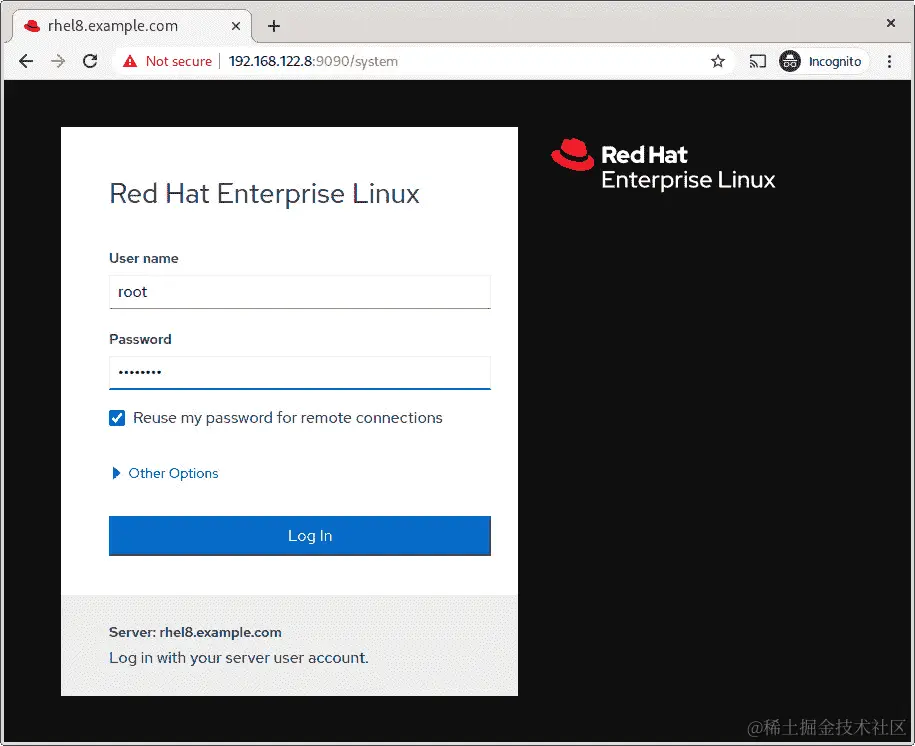
Task: Click the 'Server: rhel8.example.com' text
Action: tap(195, 632)
